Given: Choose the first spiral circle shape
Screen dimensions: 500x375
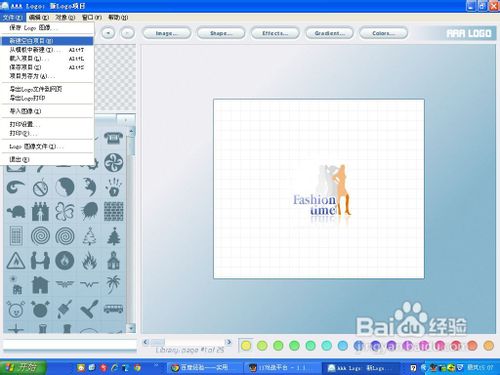Looking at the screenshot, I should [x=40, y=236].
